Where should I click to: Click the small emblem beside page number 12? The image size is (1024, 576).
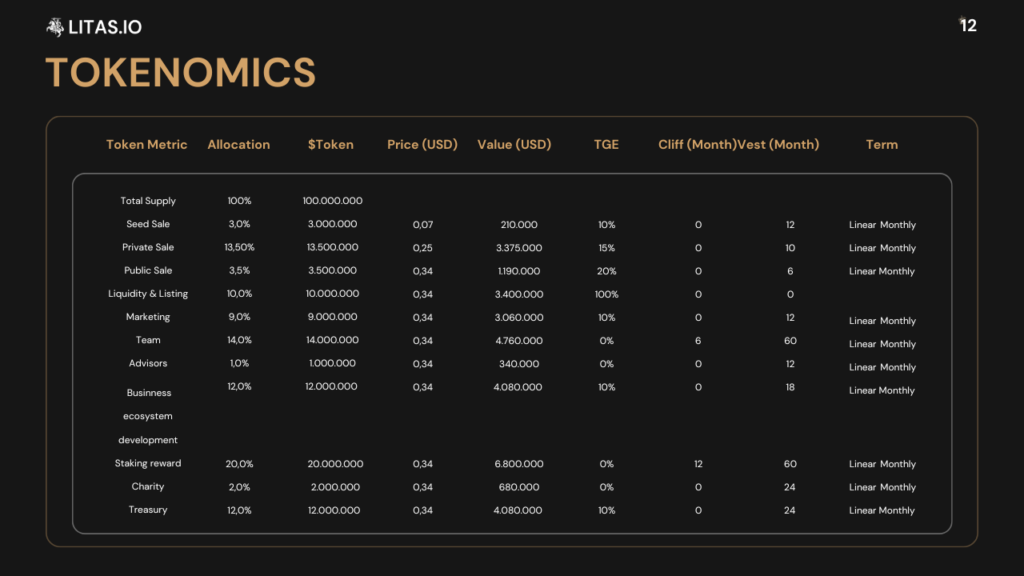[963, 21]
